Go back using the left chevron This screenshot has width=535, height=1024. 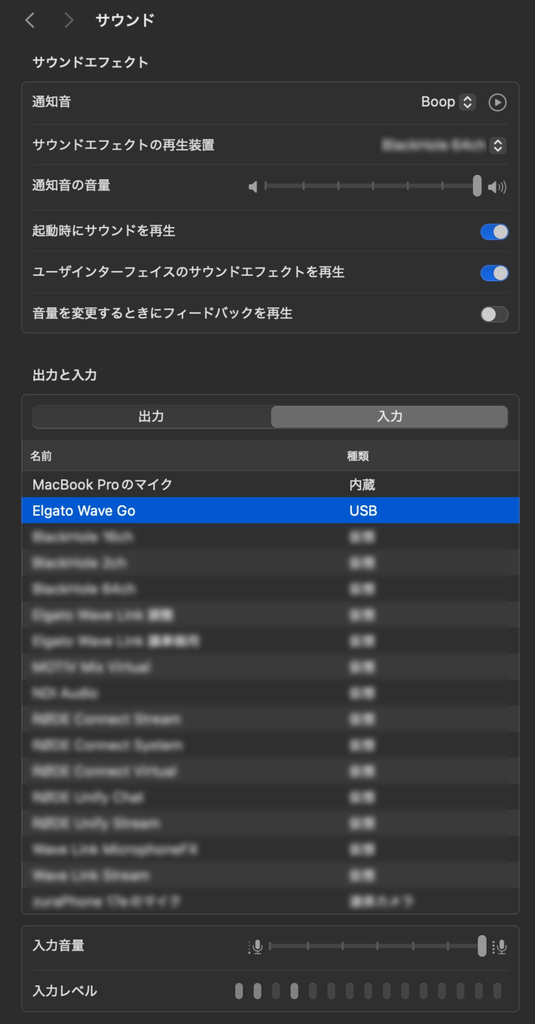pos(29,20)
